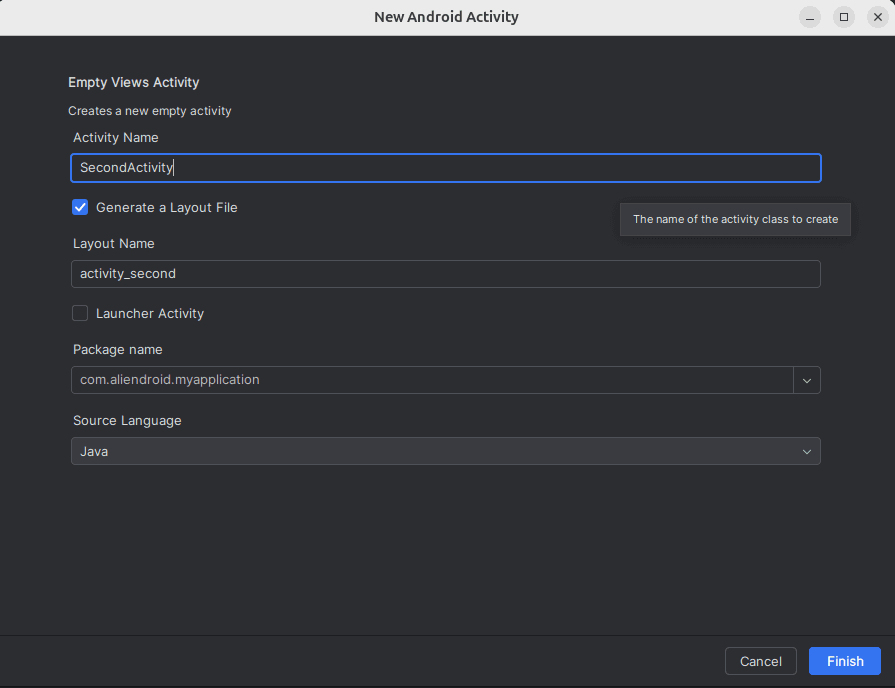Click the Empty Views Activity heading
895x688 pixels.
tap(134, 82)
